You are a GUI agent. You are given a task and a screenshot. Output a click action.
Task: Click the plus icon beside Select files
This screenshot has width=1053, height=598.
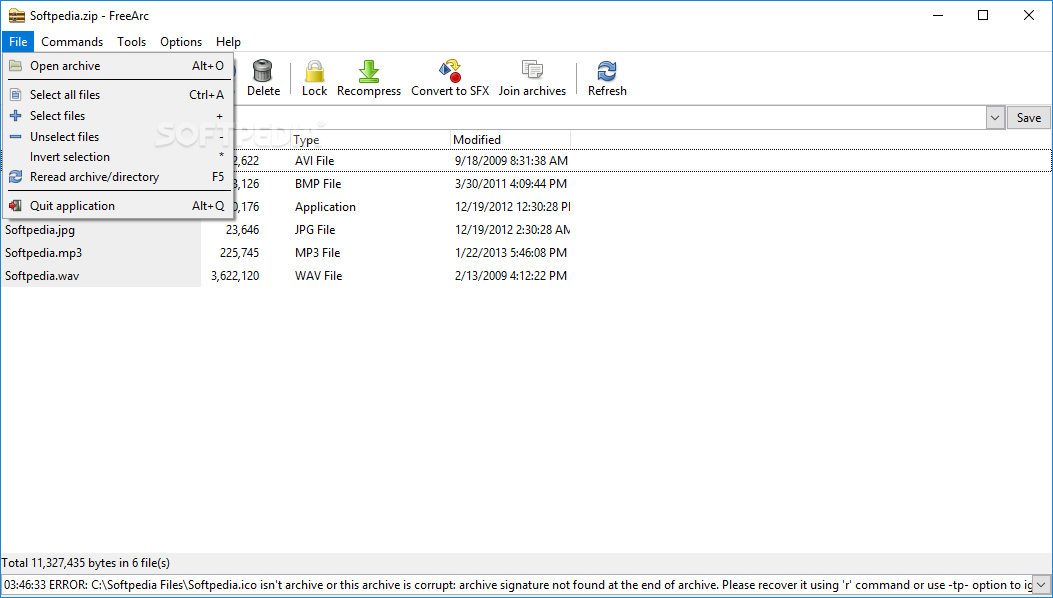tap(15, 116)
